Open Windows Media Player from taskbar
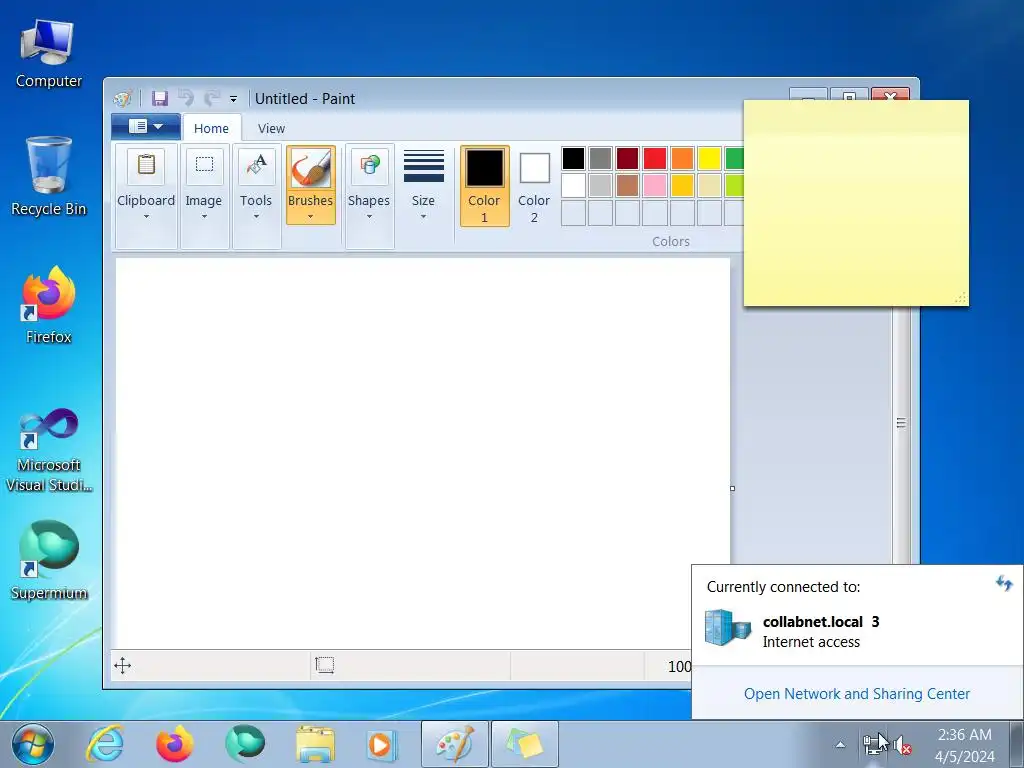The height and width of the screenshot is (768, 1024). click(383, 744)
